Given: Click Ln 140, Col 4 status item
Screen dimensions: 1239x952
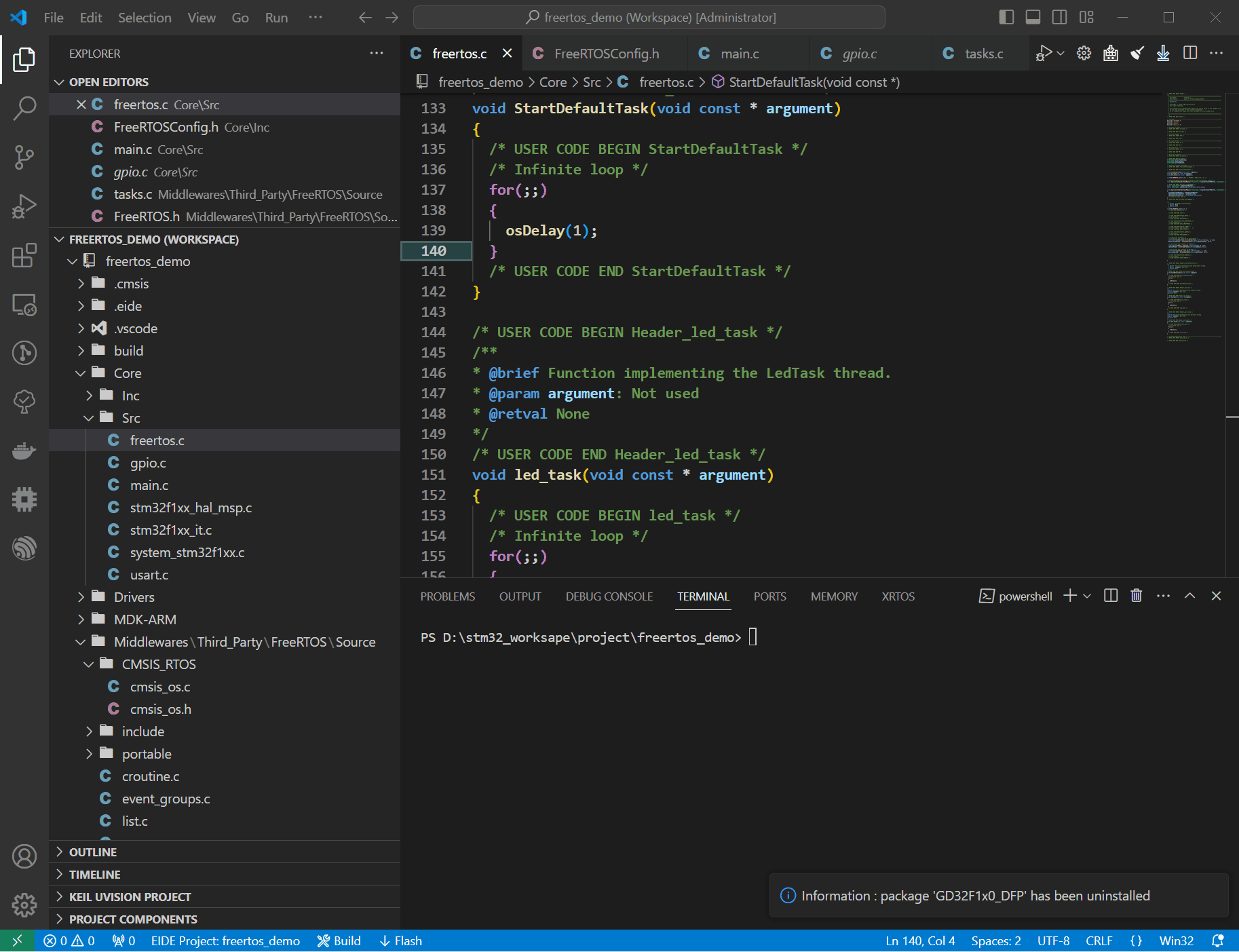Looking at the screenshot, I should click(x=920, y=940).
